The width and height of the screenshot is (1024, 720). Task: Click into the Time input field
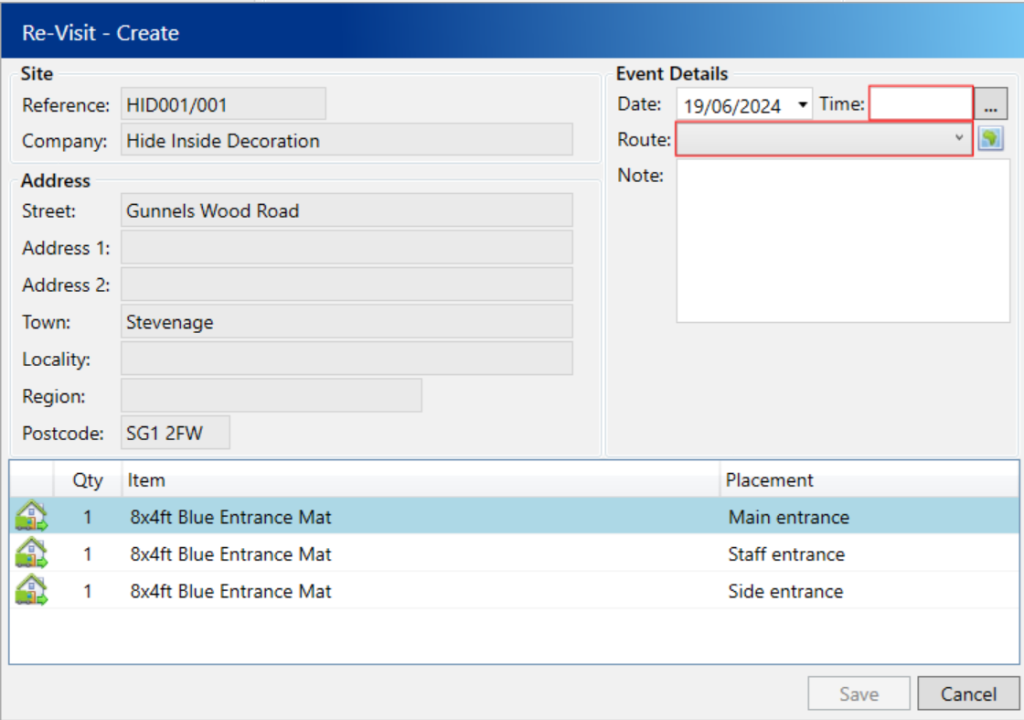pyautogui.click(x=920, y=104)
